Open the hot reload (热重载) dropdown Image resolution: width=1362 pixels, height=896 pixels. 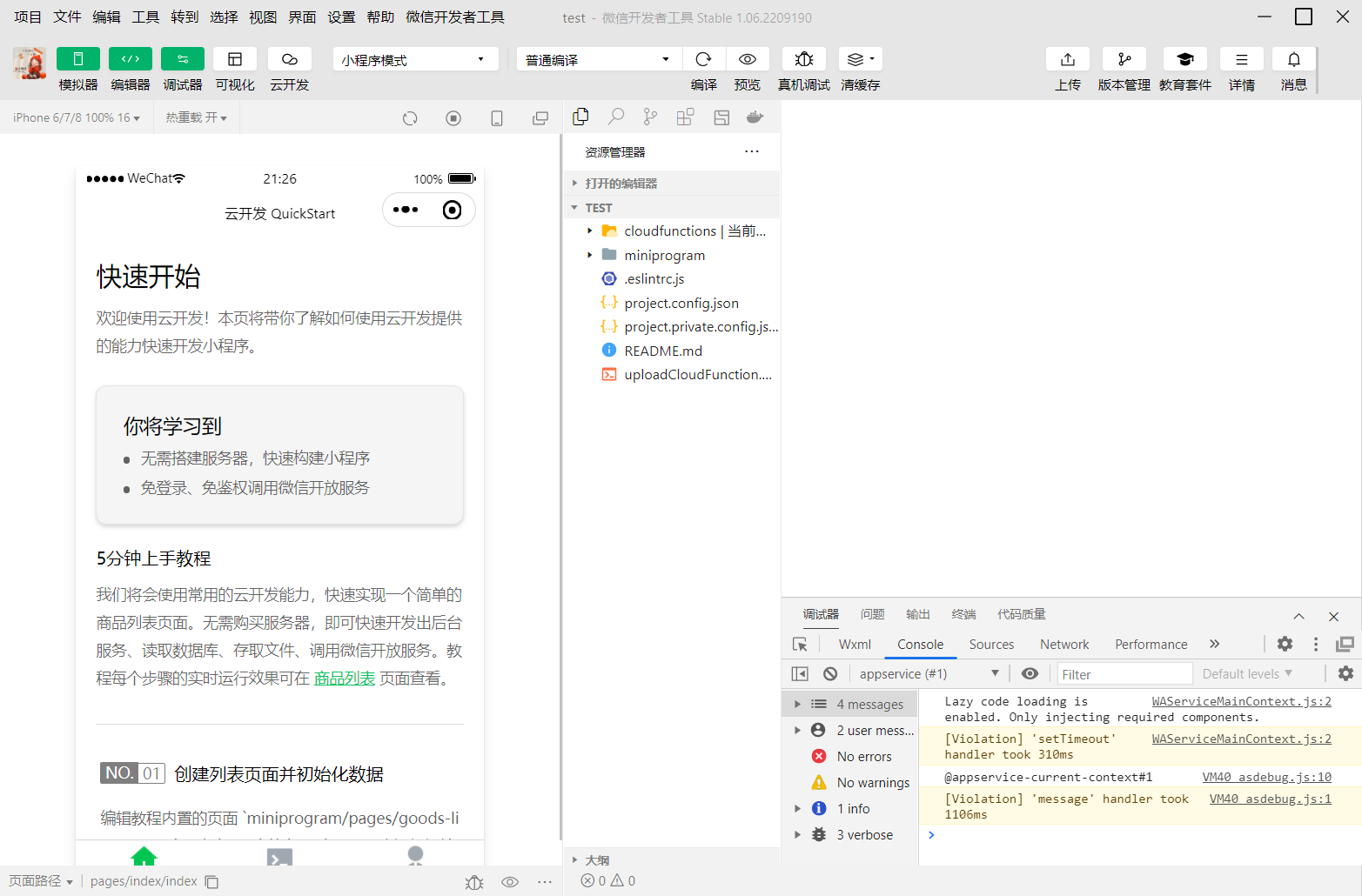click(x=197, y=117)
